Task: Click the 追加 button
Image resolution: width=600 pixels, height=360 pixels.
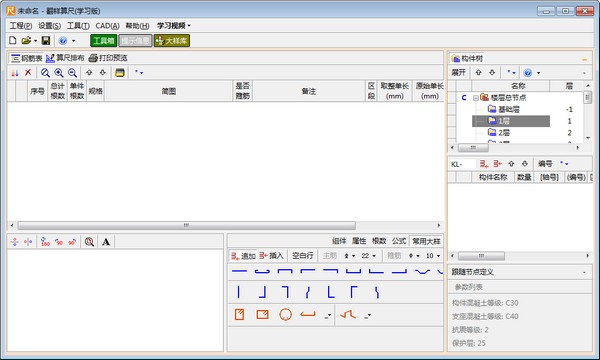Action: [243, 256]
